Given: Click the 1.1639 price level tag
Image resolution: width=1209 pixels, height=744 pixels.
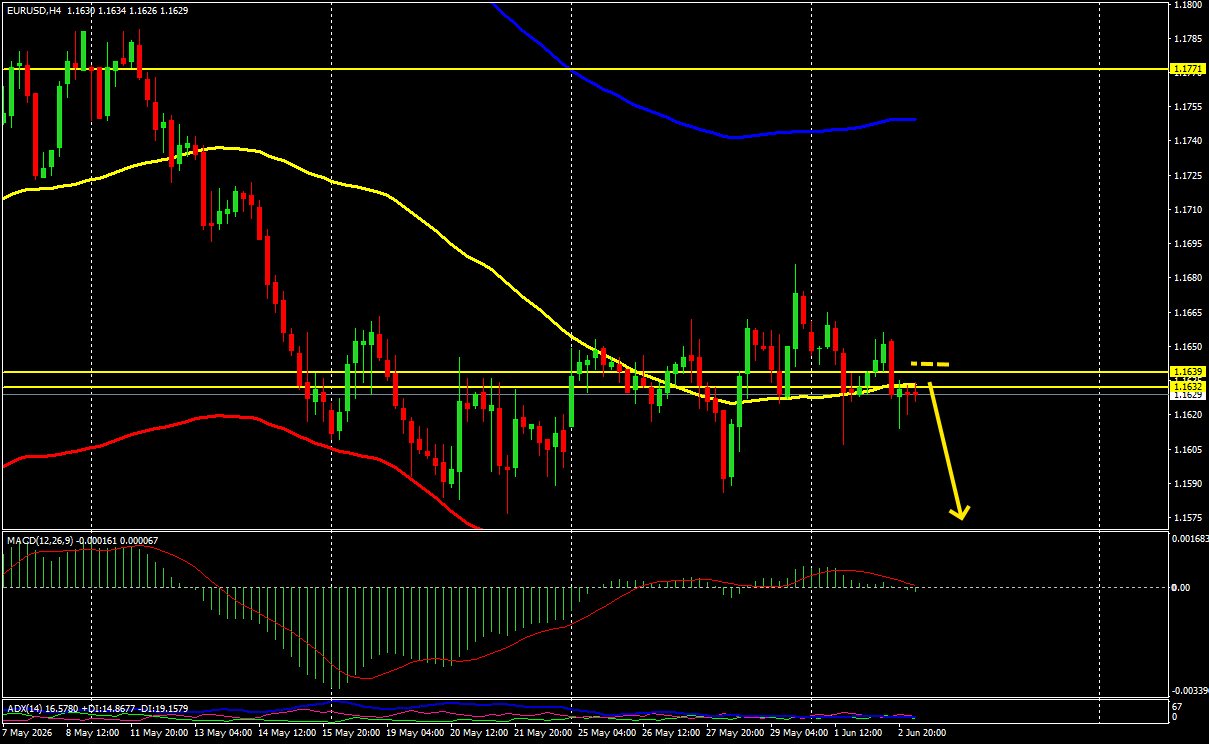Looking at the screenshot, I should click(x=1189, y=371).
